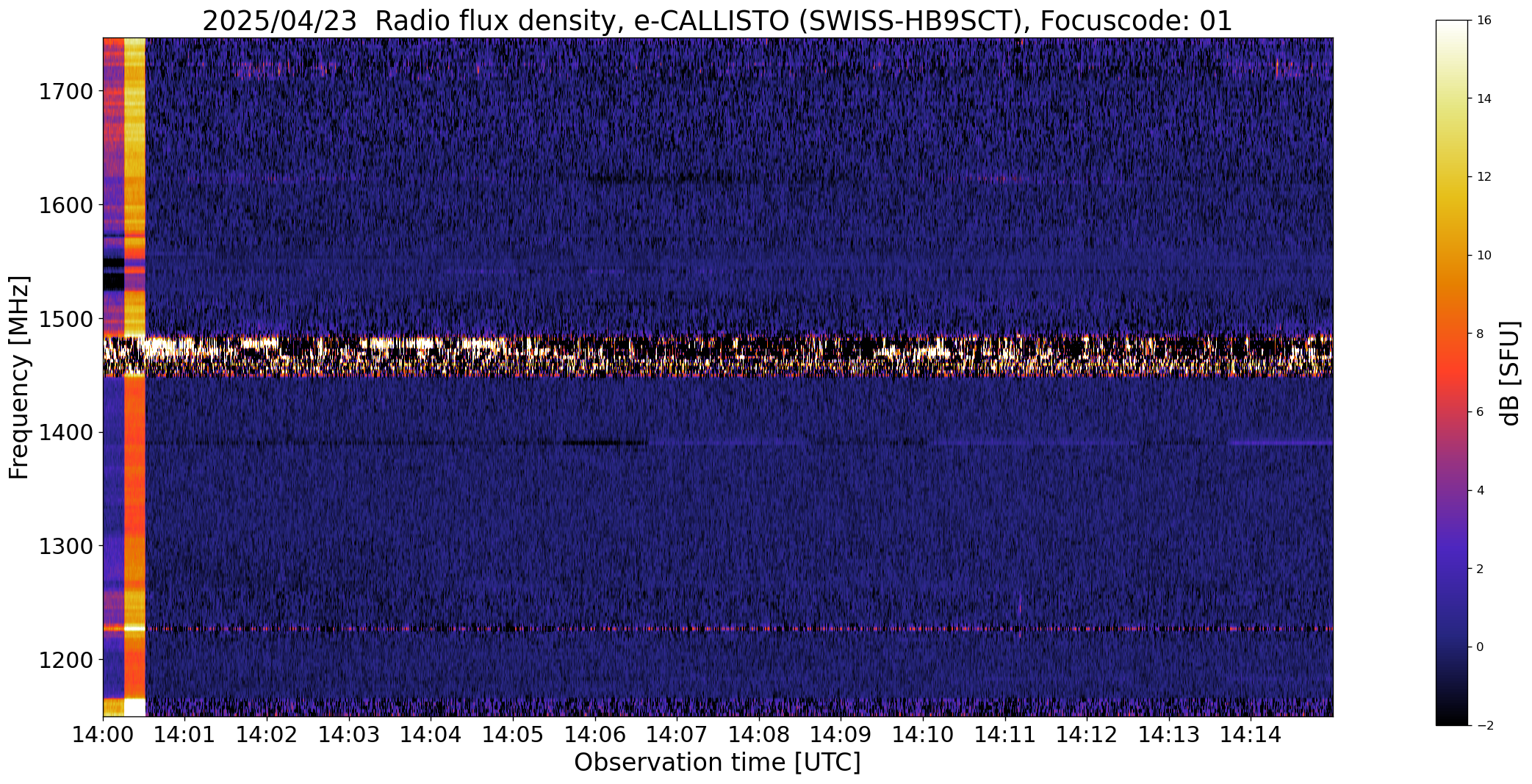Click the 14:12 time tick label
Viewport: 1532px width, 784px height.
coord(1087,735)
